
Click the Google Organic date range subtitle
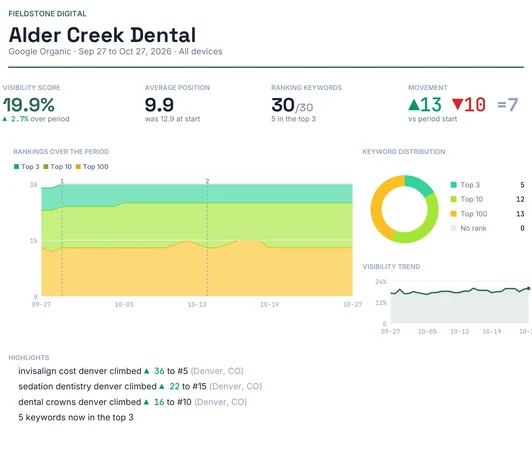115,52
